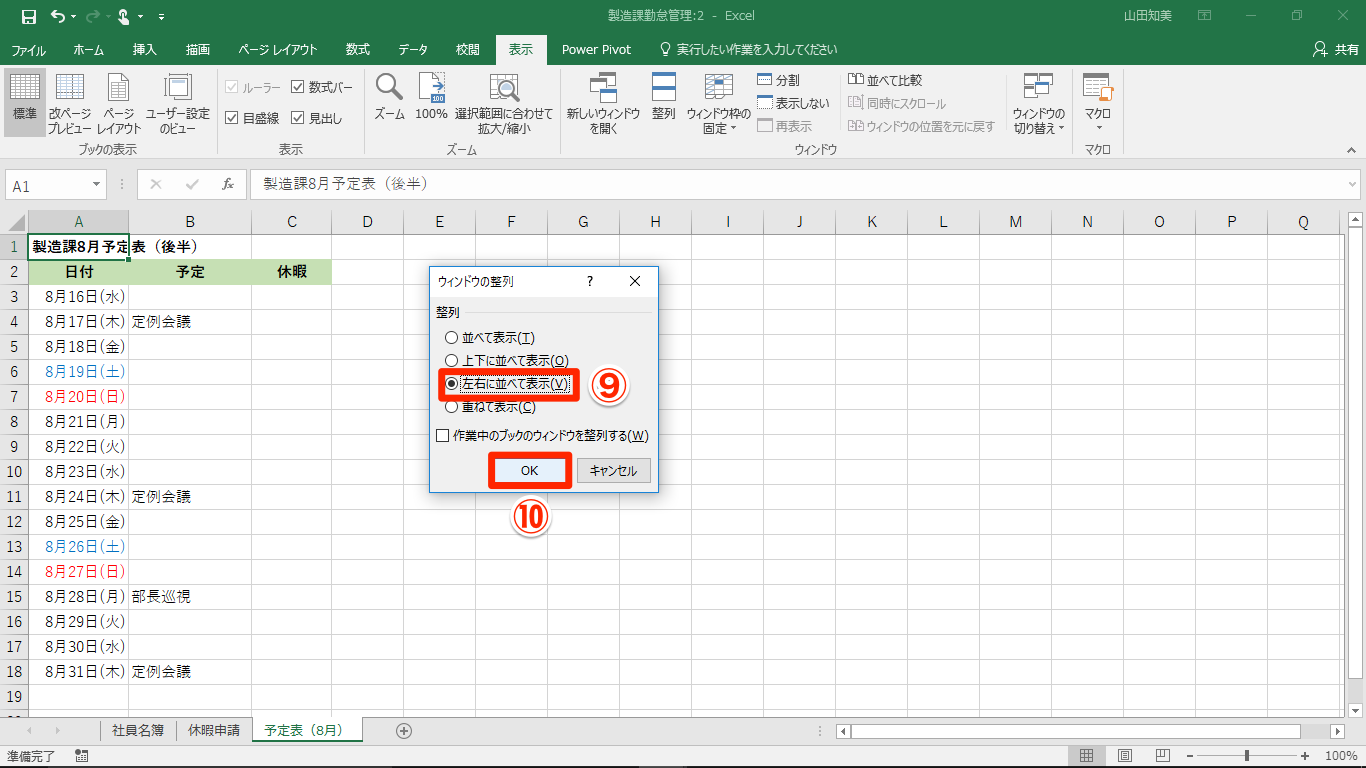1366x768 pixels.
Task: Click the Help question mark in dialog
Action: pos(590,282)
